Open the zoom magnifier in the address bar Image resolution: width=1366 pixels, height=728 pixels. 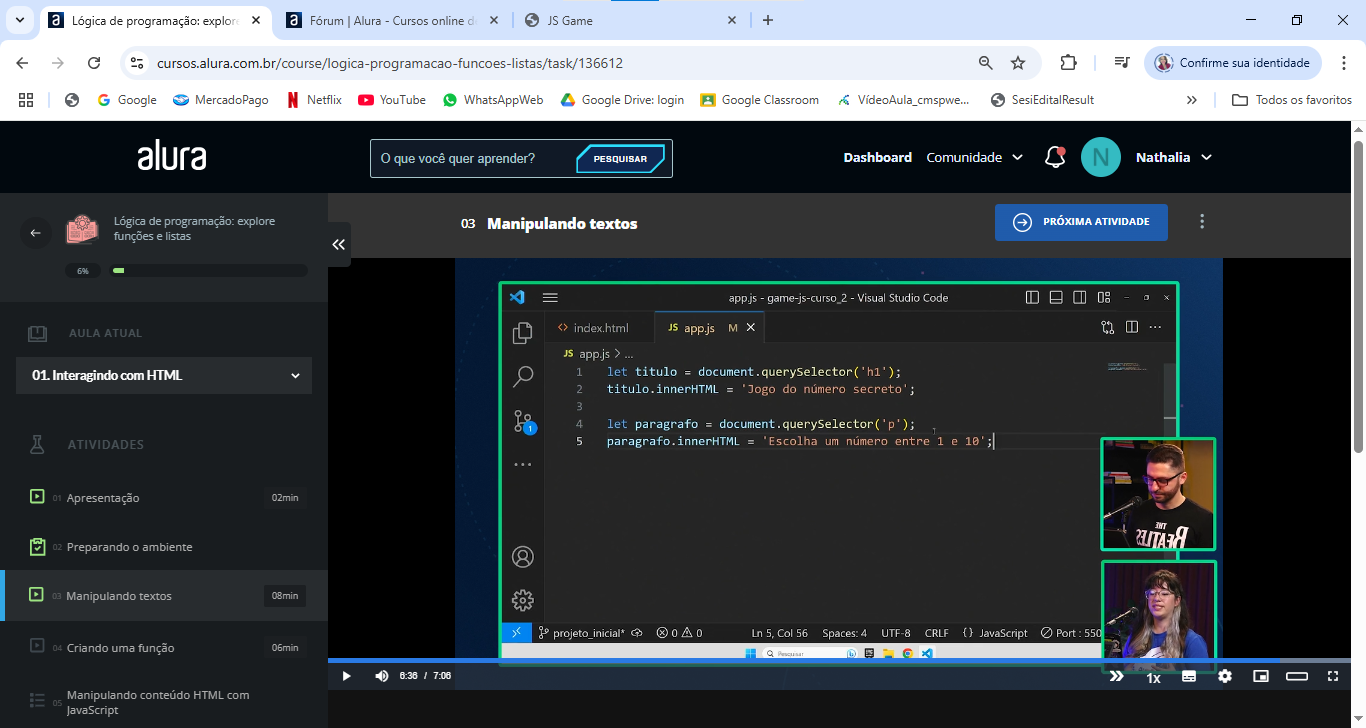[x=986, y=63]
